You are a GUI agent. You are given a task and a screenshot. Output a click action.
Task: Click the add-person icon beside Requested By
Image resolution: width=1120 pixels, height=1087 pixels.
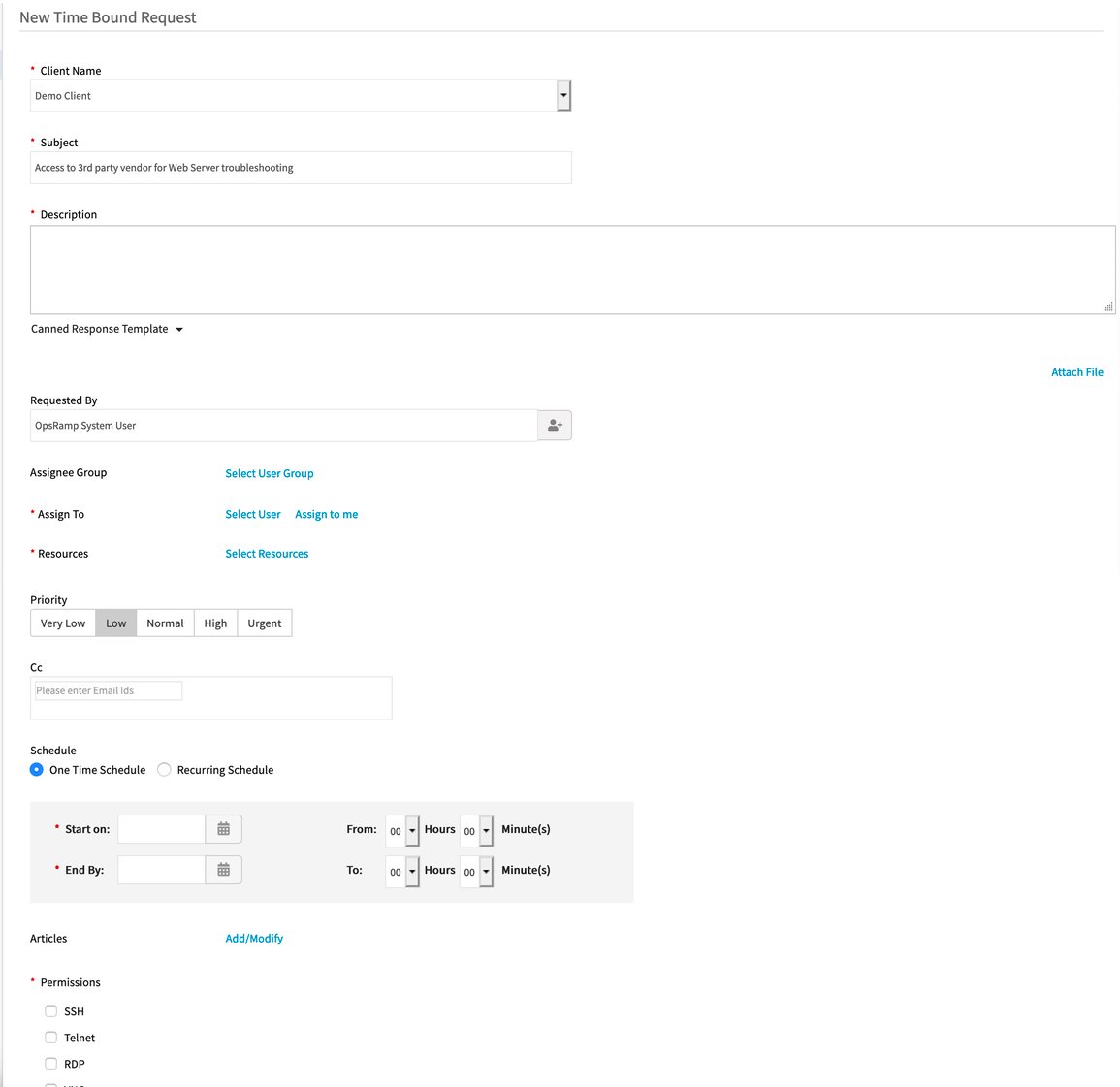(554, 425)
